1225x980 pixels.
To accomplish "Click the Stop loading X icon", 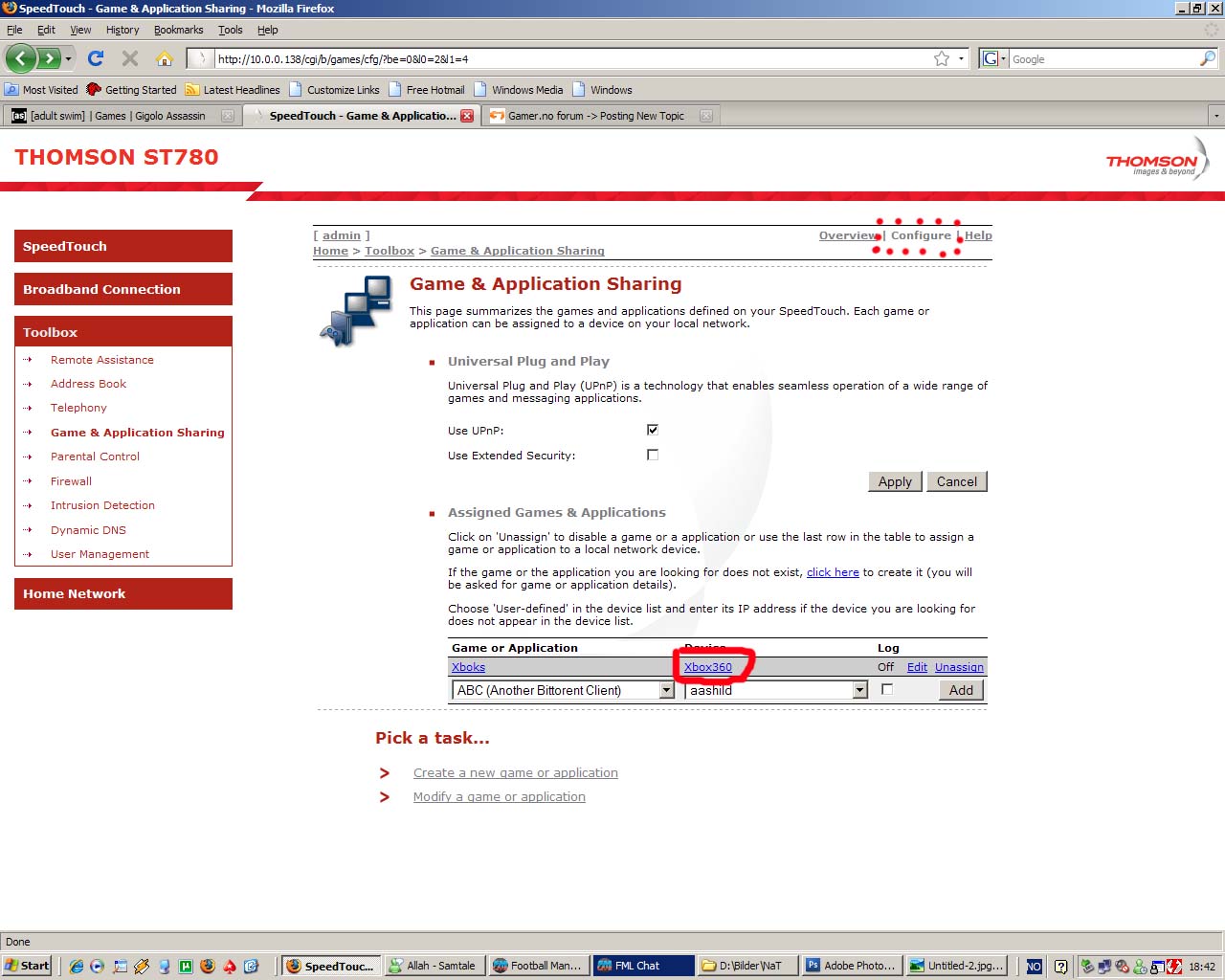I will click(130, 58).
